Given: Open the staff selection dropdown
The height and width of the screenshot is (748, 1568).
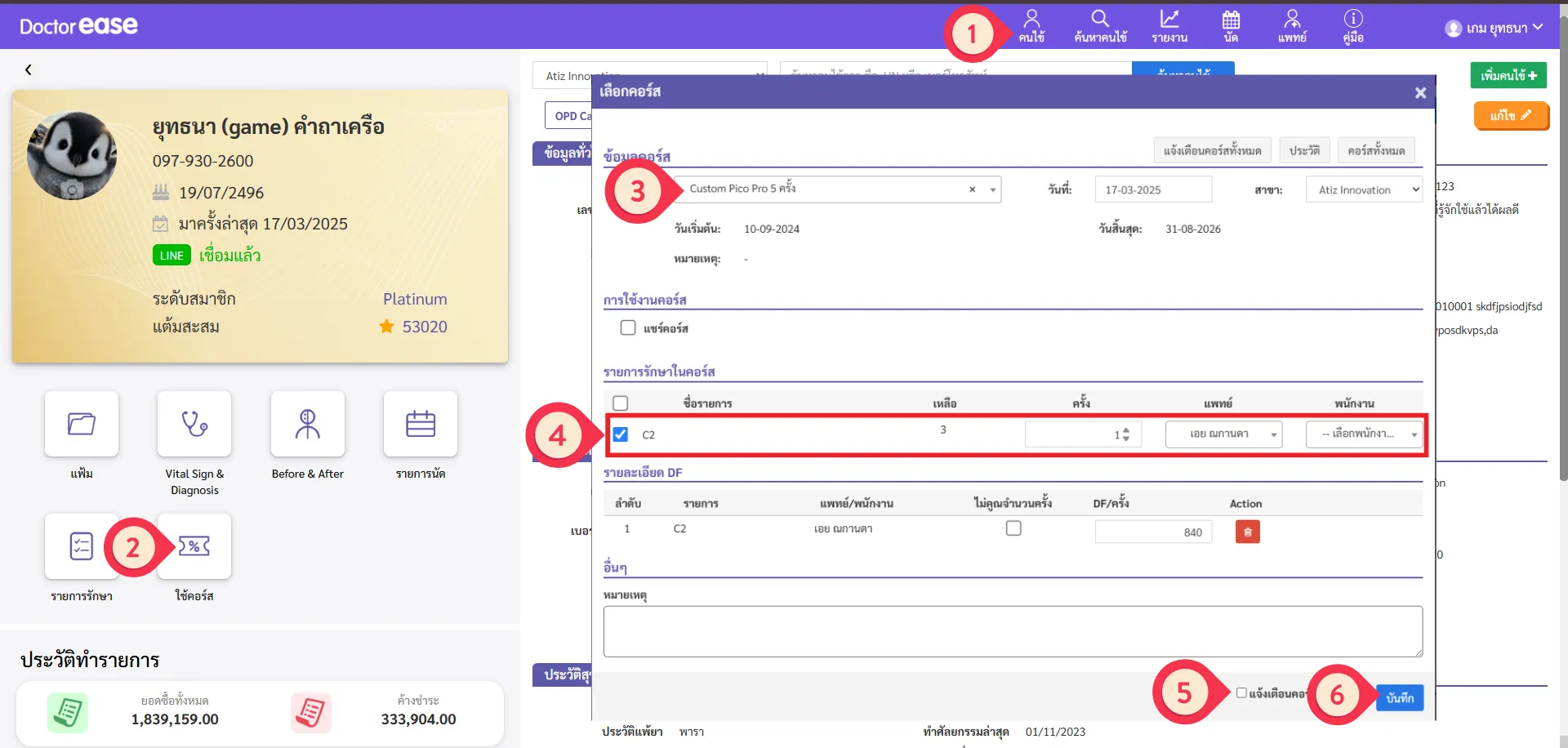Looking at the screenshot, I should tap(1365, 434).
